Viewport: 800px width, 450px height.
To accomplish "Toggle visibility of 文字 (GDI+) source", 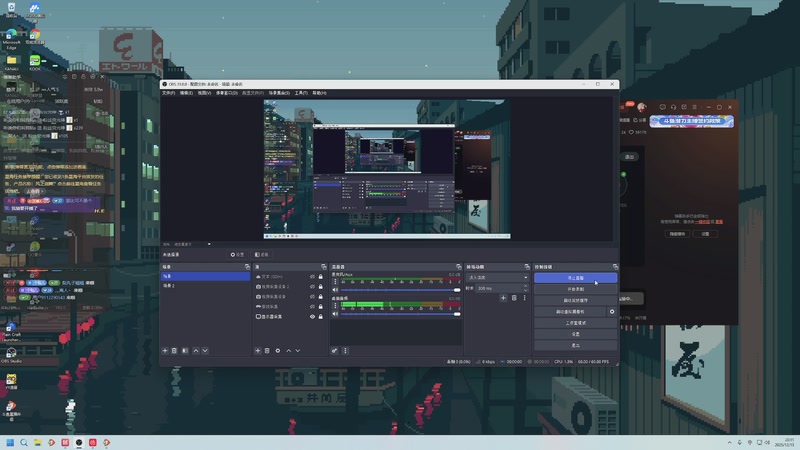I will pyautogui.click(x=312, y=277).
